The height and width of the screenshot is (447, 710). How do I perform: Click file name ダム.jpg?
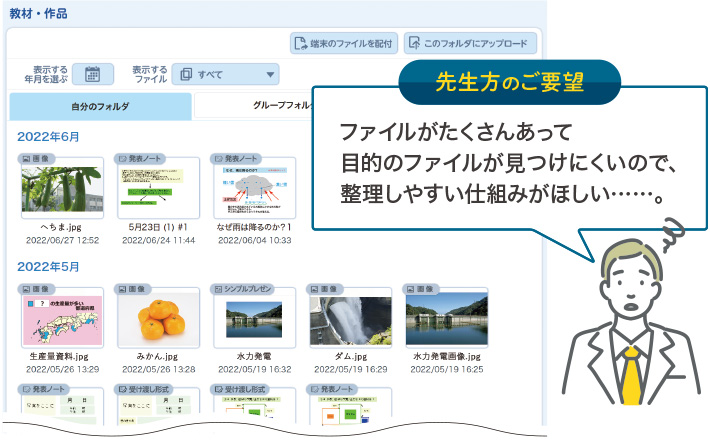point(351,357)
